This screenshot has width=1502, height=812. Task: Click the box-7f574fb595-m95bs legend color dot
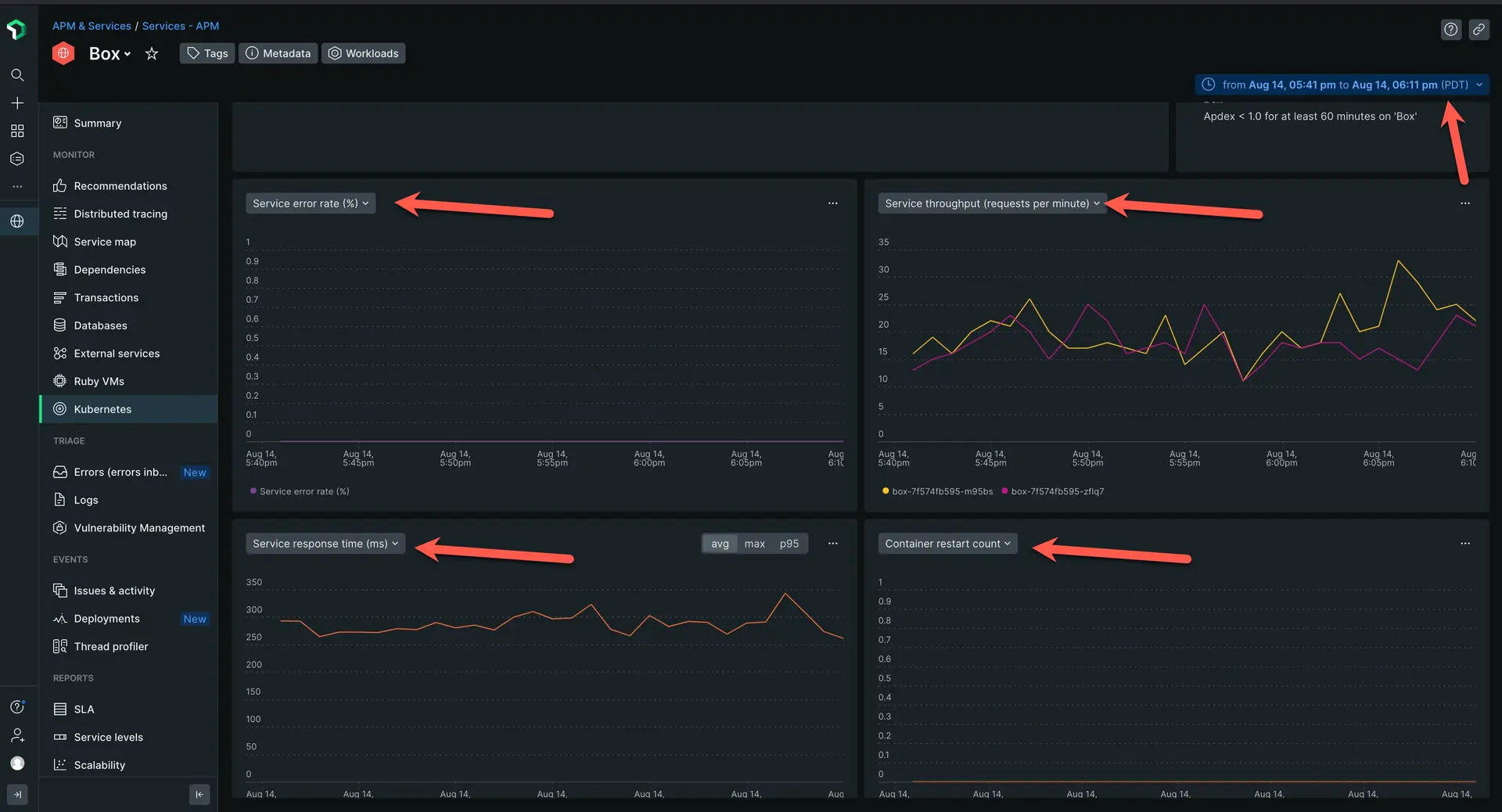pyautogui.click(x=886, y=491)
